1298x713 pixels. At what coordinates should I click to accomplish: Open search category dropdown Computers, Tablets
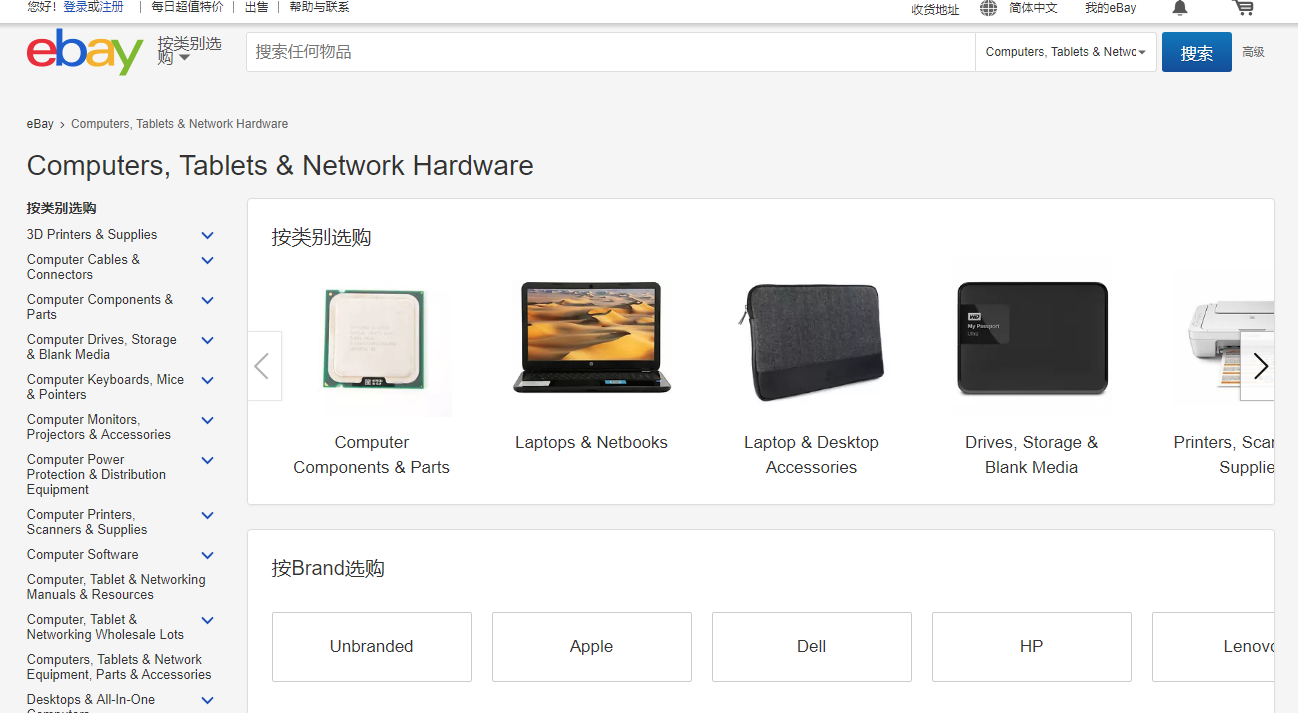pyautogui.click(x=1066, y=52)
